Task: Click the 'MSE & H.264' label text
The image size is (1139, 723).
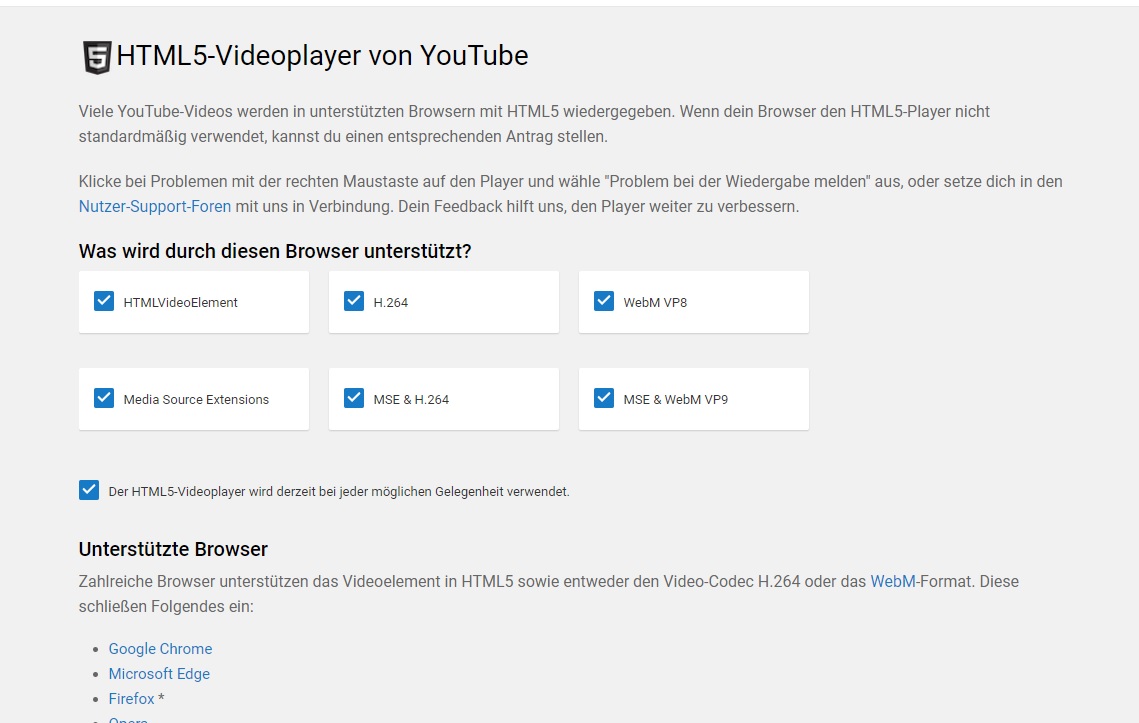Action: point(411,400)
